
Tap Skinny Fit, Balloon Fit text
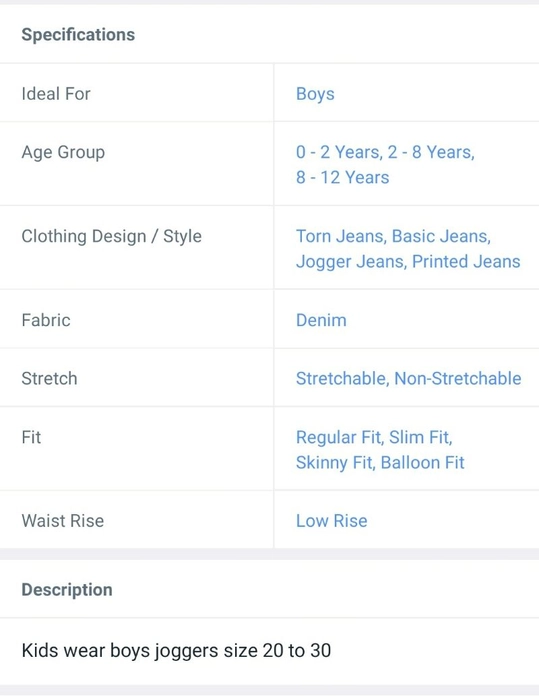380,462
